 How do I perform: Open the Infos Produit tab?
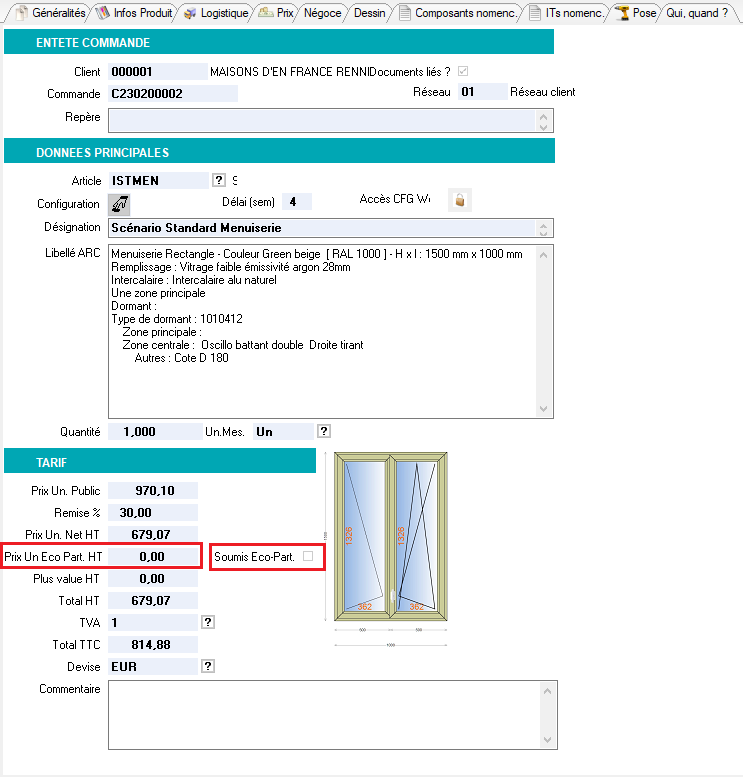[135, 13]
